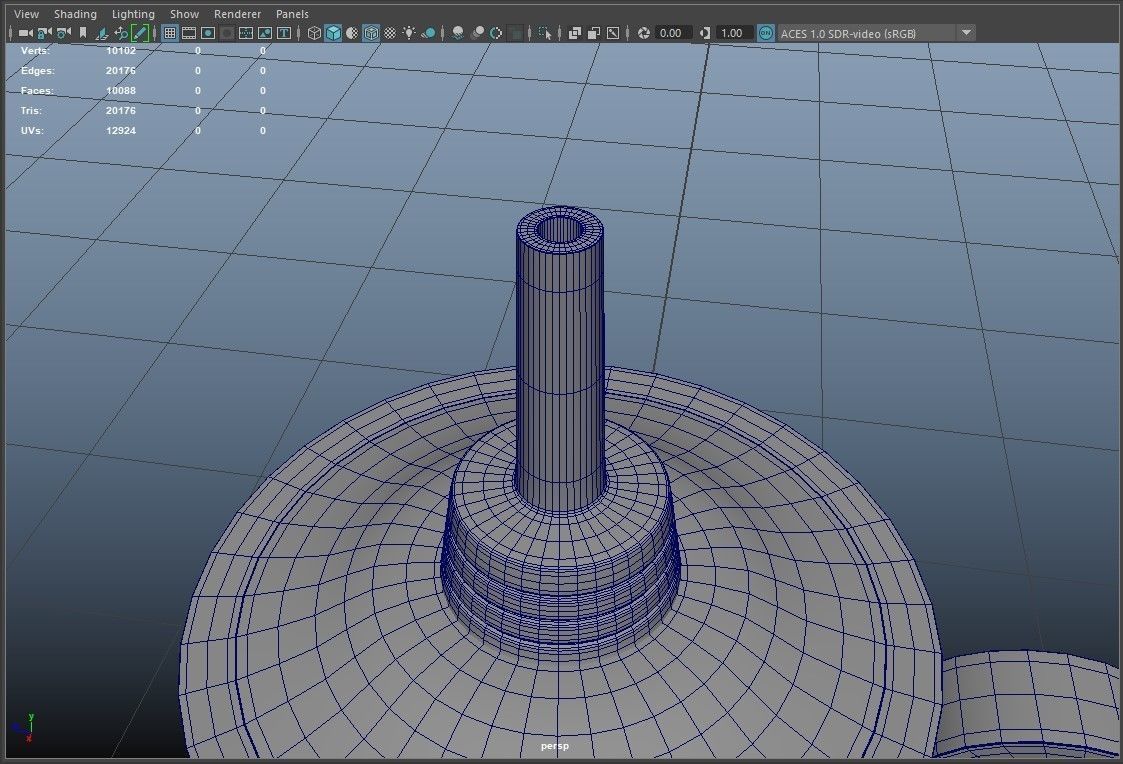Screen dimensions: 1123x764
Task: Toggle the Film Gate display
Action: 188,33
